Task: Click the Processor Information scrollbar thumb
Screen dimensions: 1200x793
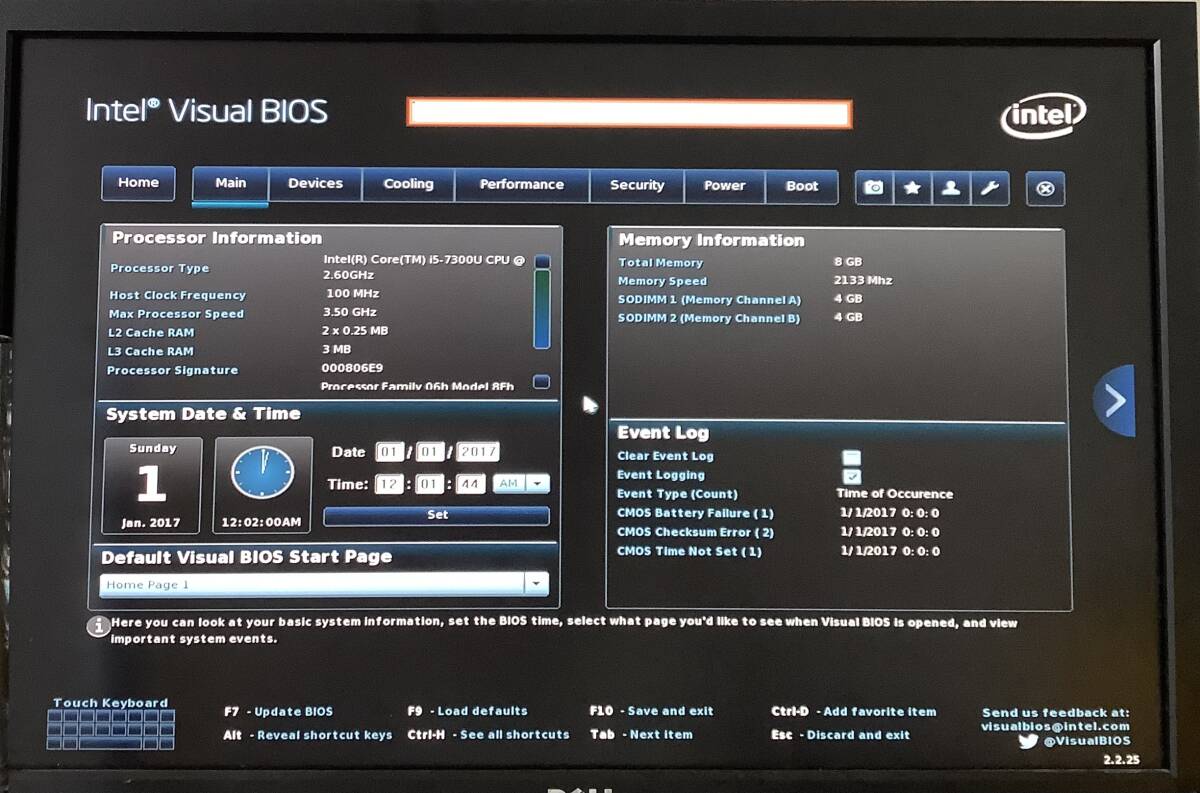Action: [542, 309]
